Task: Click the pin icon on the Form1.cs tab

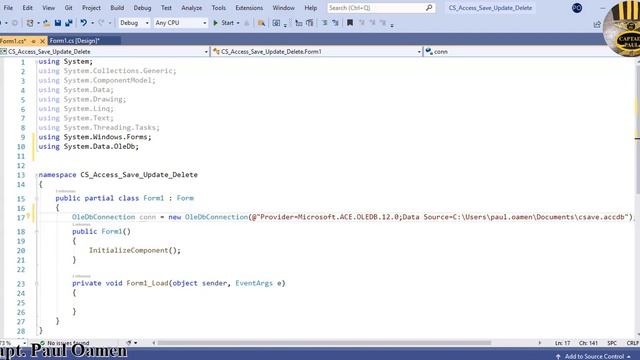Action: coord(33,41)
